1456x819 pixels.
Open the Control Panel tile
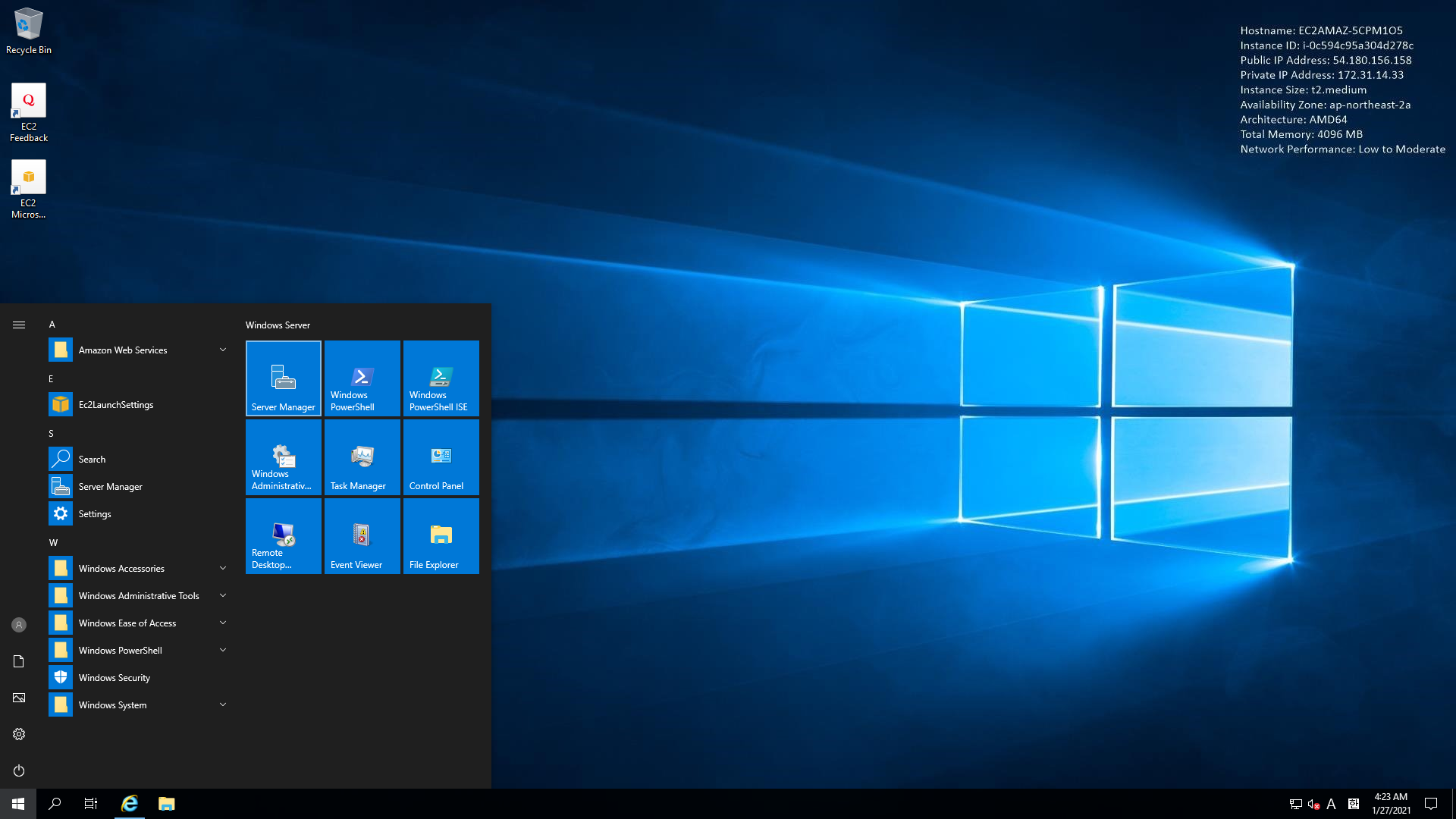click(x=441, y=457)
